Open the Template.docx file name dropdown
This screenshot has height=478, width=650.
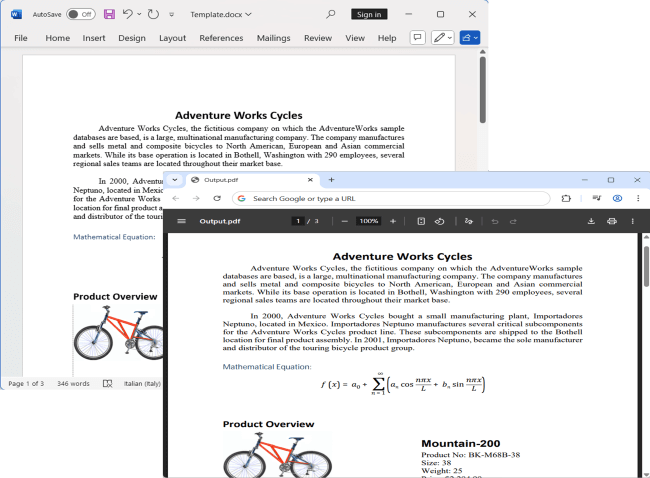[221, 15]
